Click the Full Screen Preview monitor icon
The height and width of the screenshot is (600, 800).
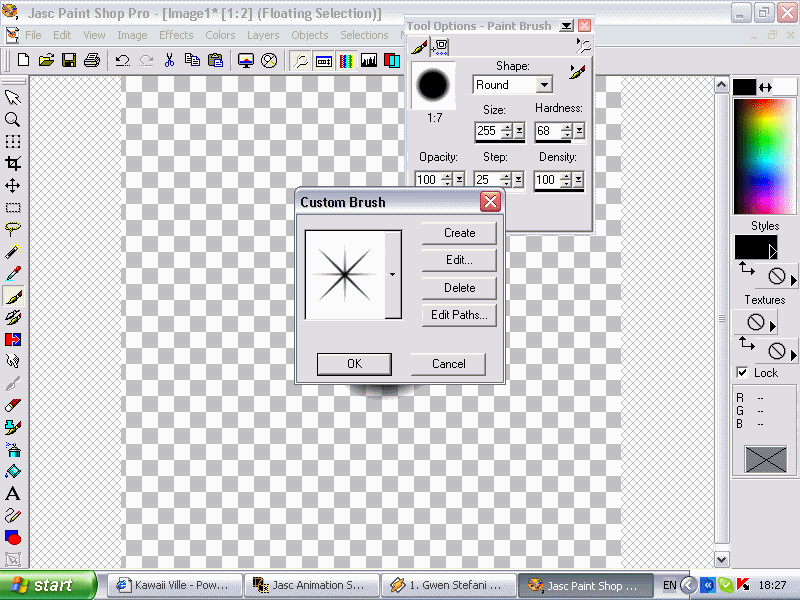246,60
